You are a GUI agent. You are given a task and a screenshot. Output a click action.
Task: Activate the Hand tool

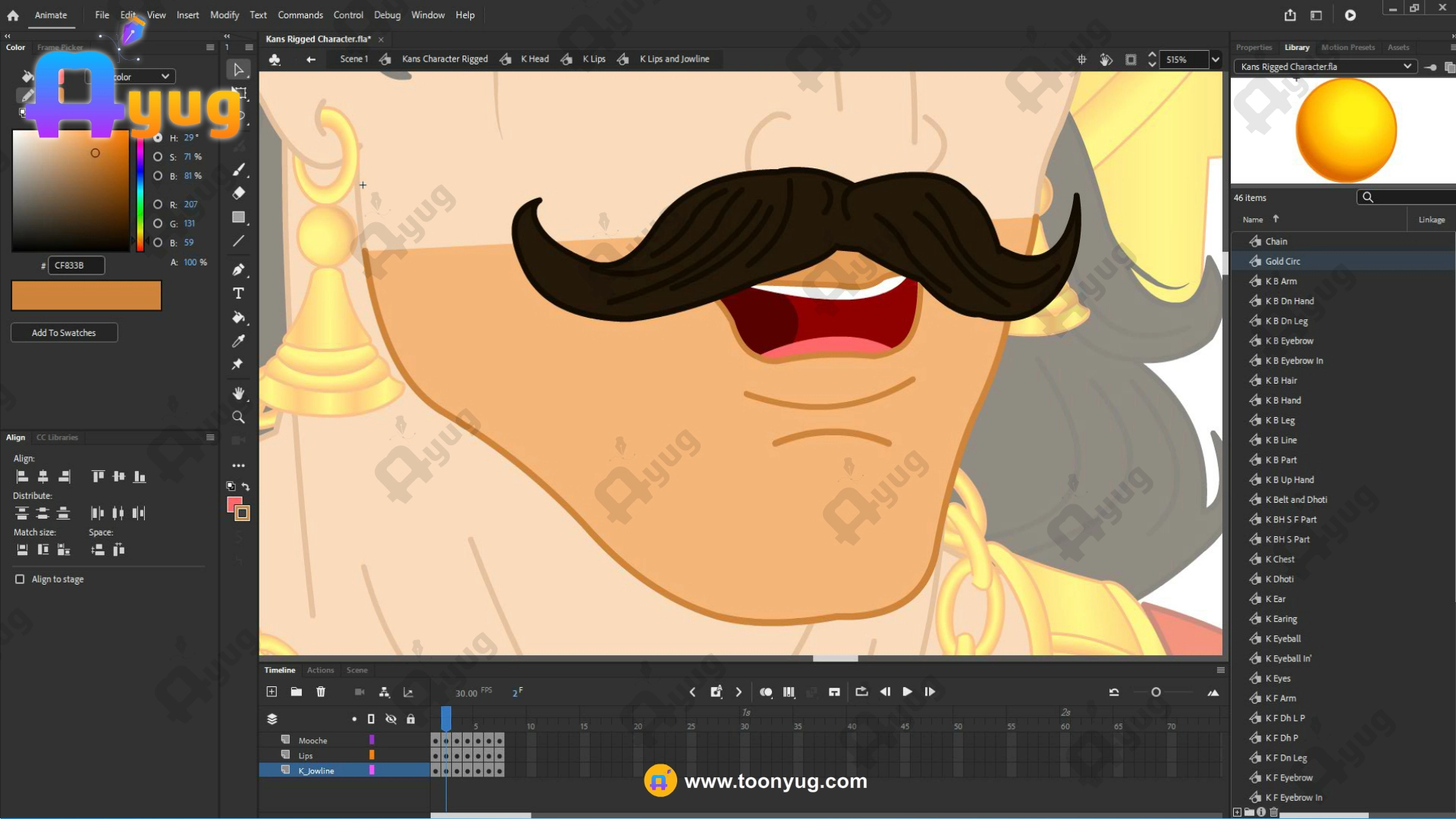pyautogui.click(x=238, y=393)
